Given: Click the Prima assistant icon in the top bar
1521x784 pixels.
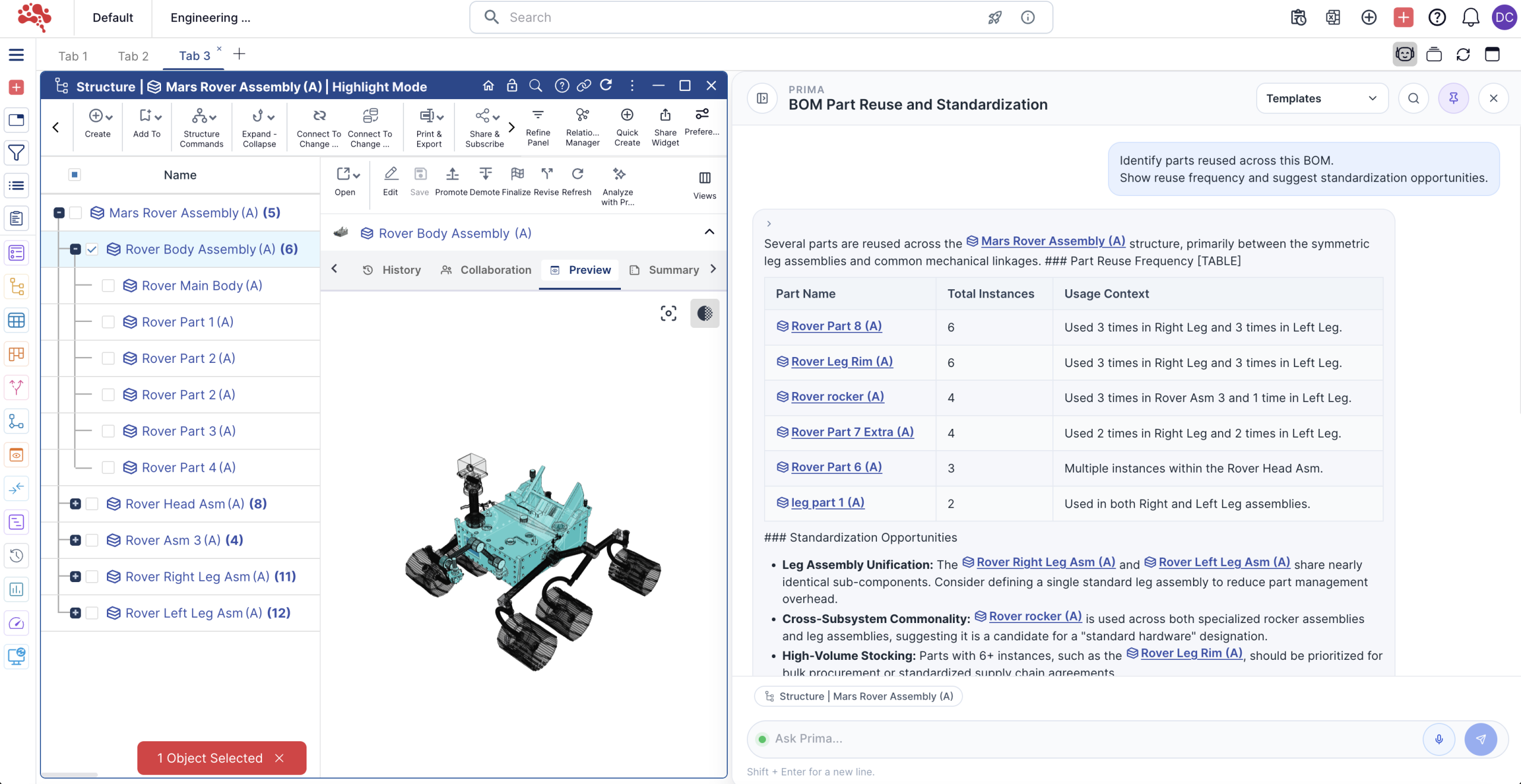Looking at the screenshot, I should point(1405,55).
